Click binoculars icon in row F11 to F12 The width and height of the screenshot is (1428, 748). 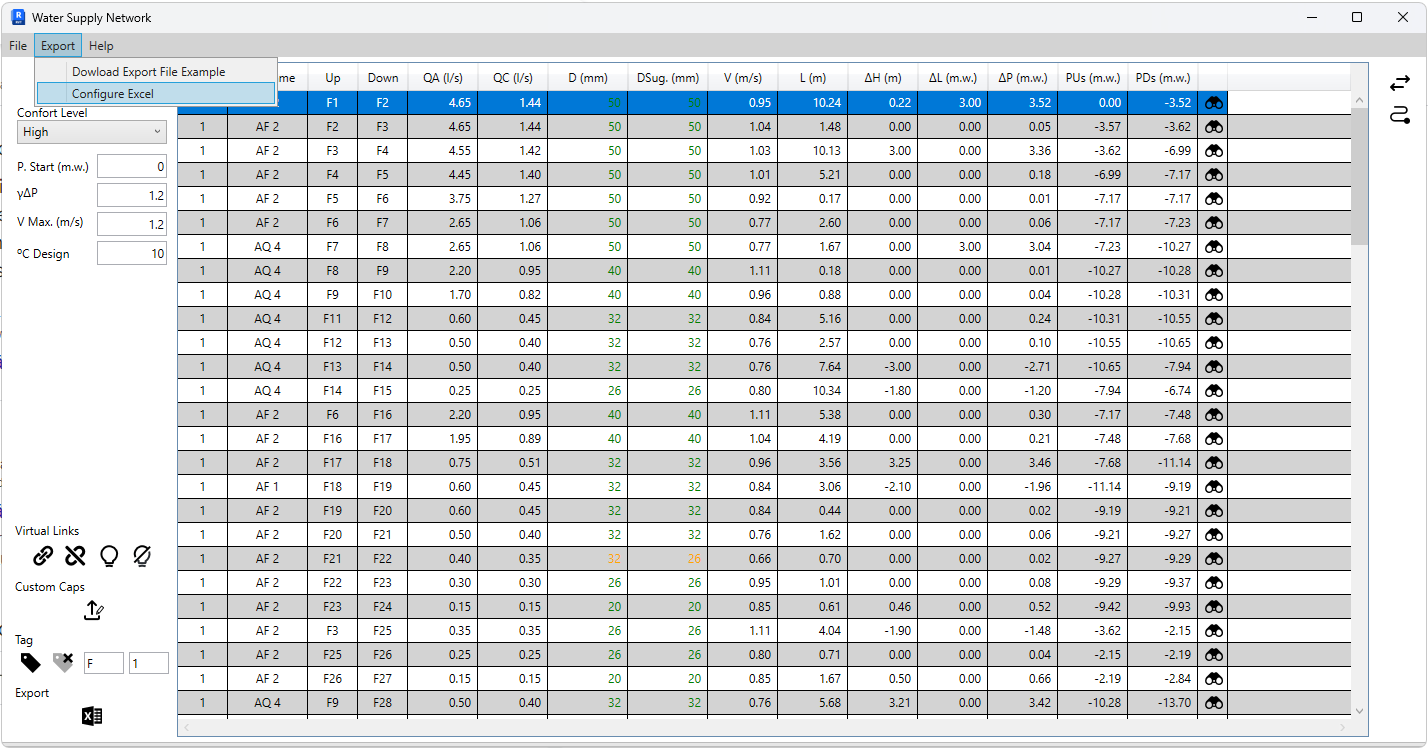pos(1213,319)
